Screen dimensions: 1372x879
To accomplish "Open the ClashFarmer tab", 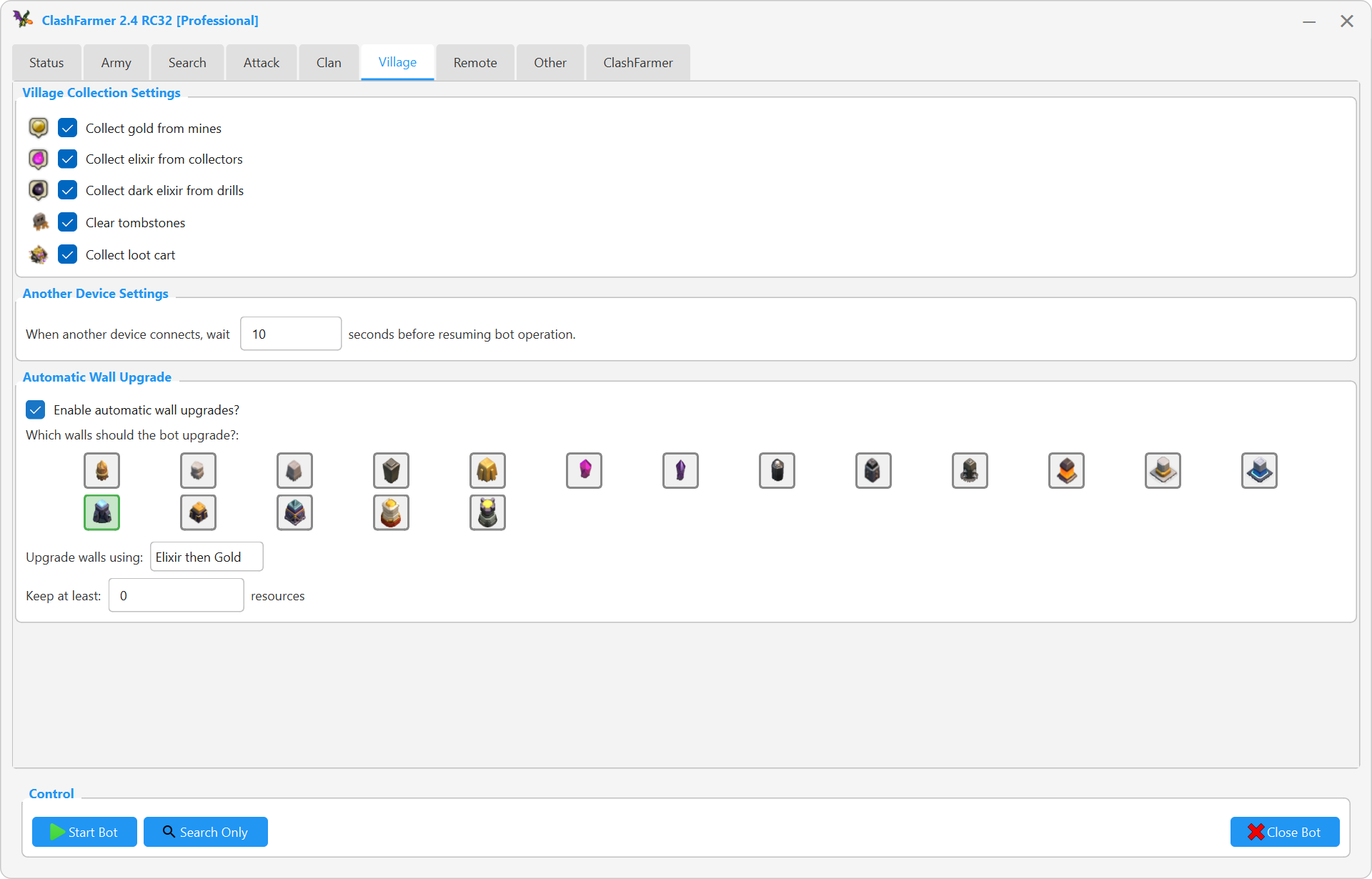I will coord(638,63).
